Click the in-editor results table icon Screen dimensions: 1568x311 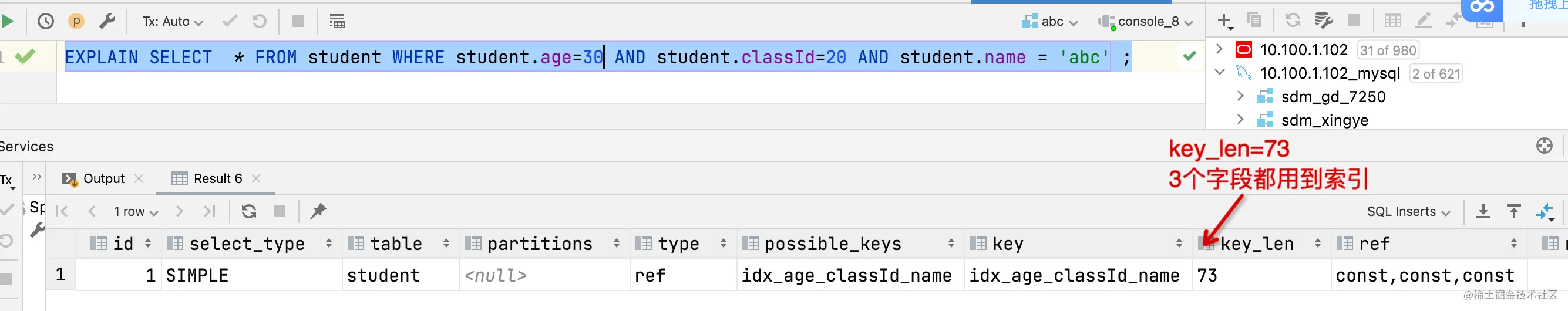point(337,21)
